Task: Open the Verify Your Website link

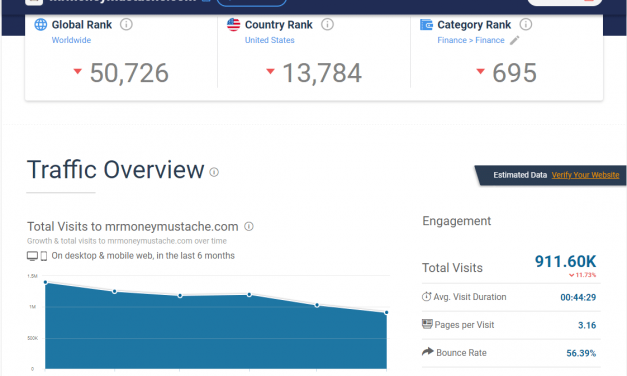Action: pos(585,175)
